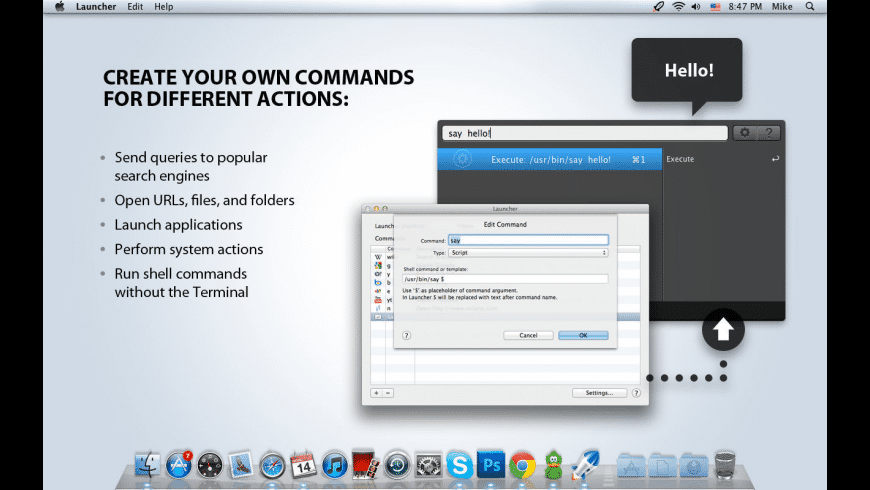870x490 pixels.
Task: Open System Preferences gear in dock
Action: 428,465
